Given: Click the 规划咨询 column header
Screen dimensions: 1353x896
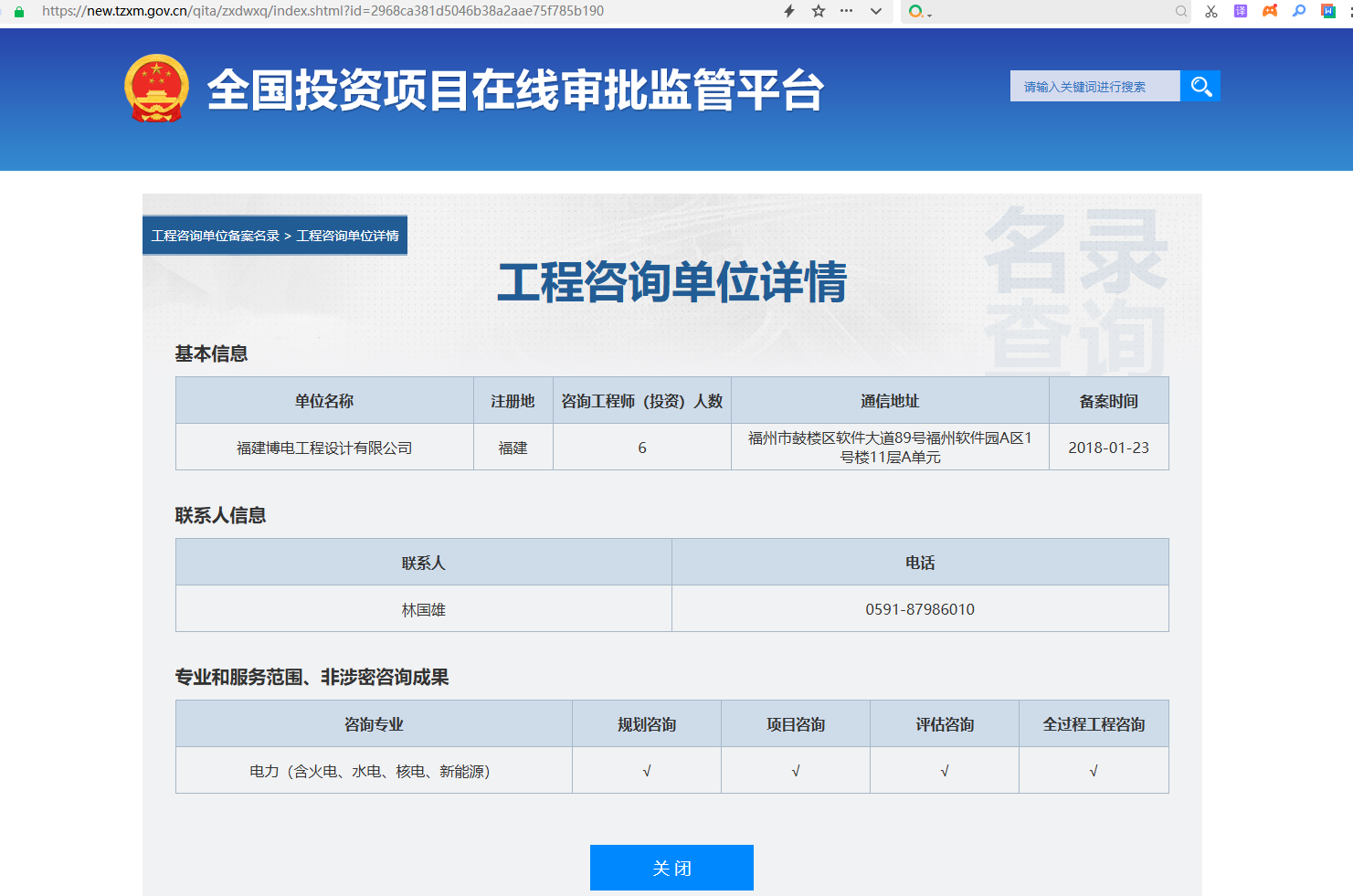Looking at the screenshot, I should coord(647,724).
